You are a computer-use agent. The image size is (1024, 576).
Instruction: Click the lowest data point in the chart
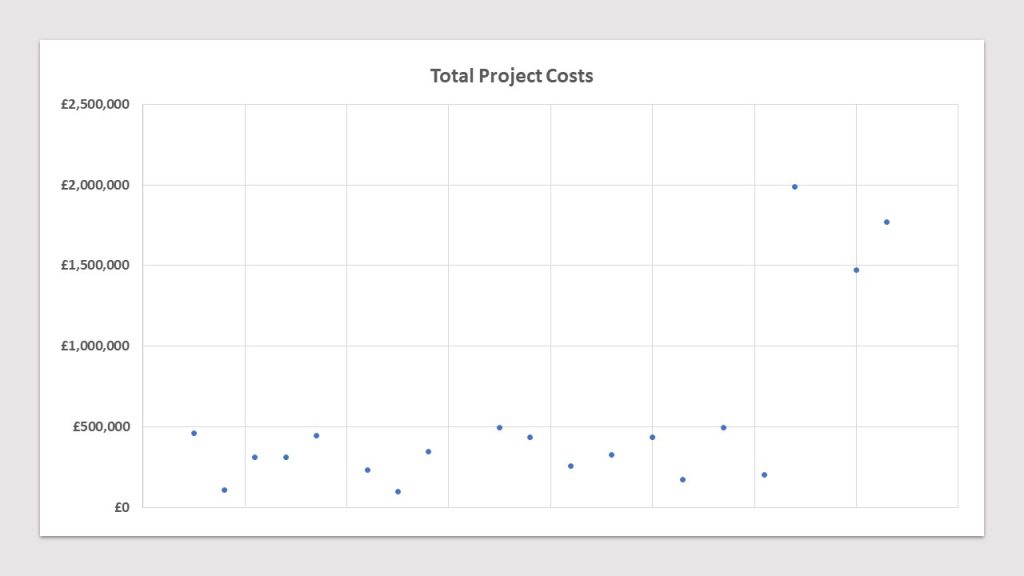[x=398, y=492]
